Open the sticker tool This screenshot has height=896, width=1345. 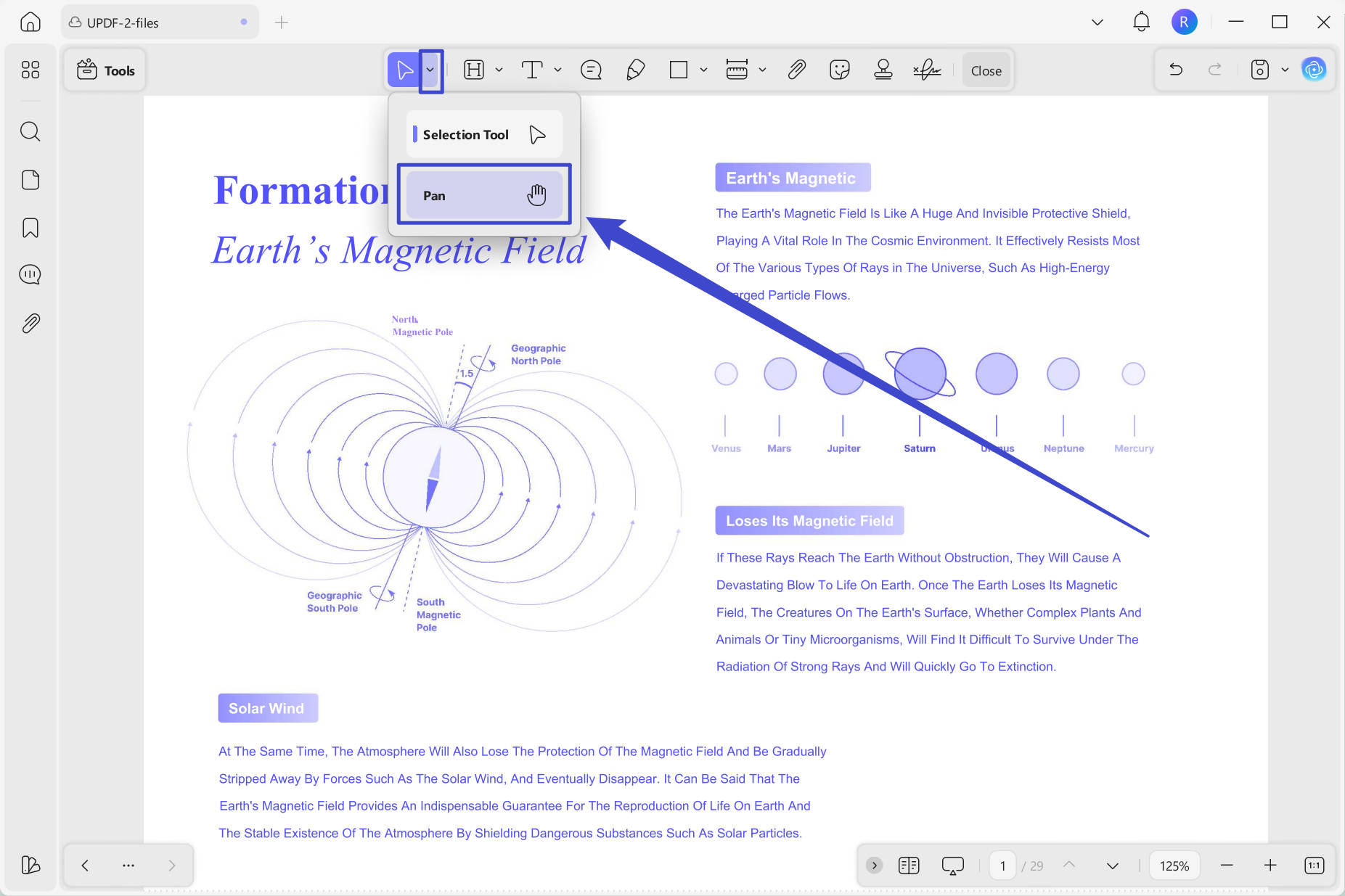pyautogui.click(x=840, y=70)
